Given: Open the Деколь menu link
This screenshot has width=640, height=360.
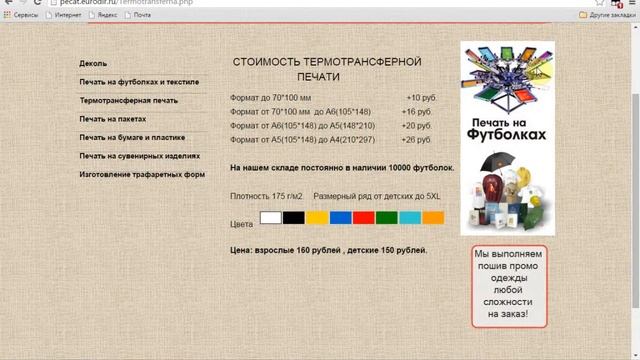Looking at the screenshot, I should (x=93, y=64).
